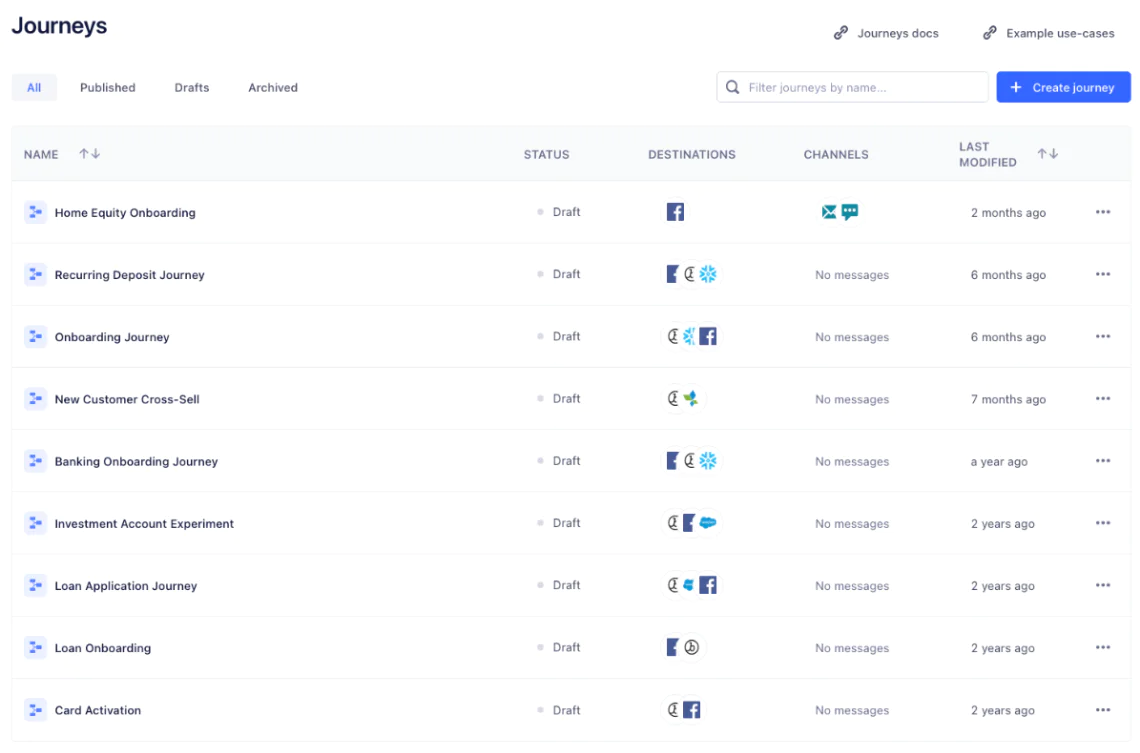Switch to the Published tab
The height and width of the screenshot is (753, 1140).
point(107,87)
